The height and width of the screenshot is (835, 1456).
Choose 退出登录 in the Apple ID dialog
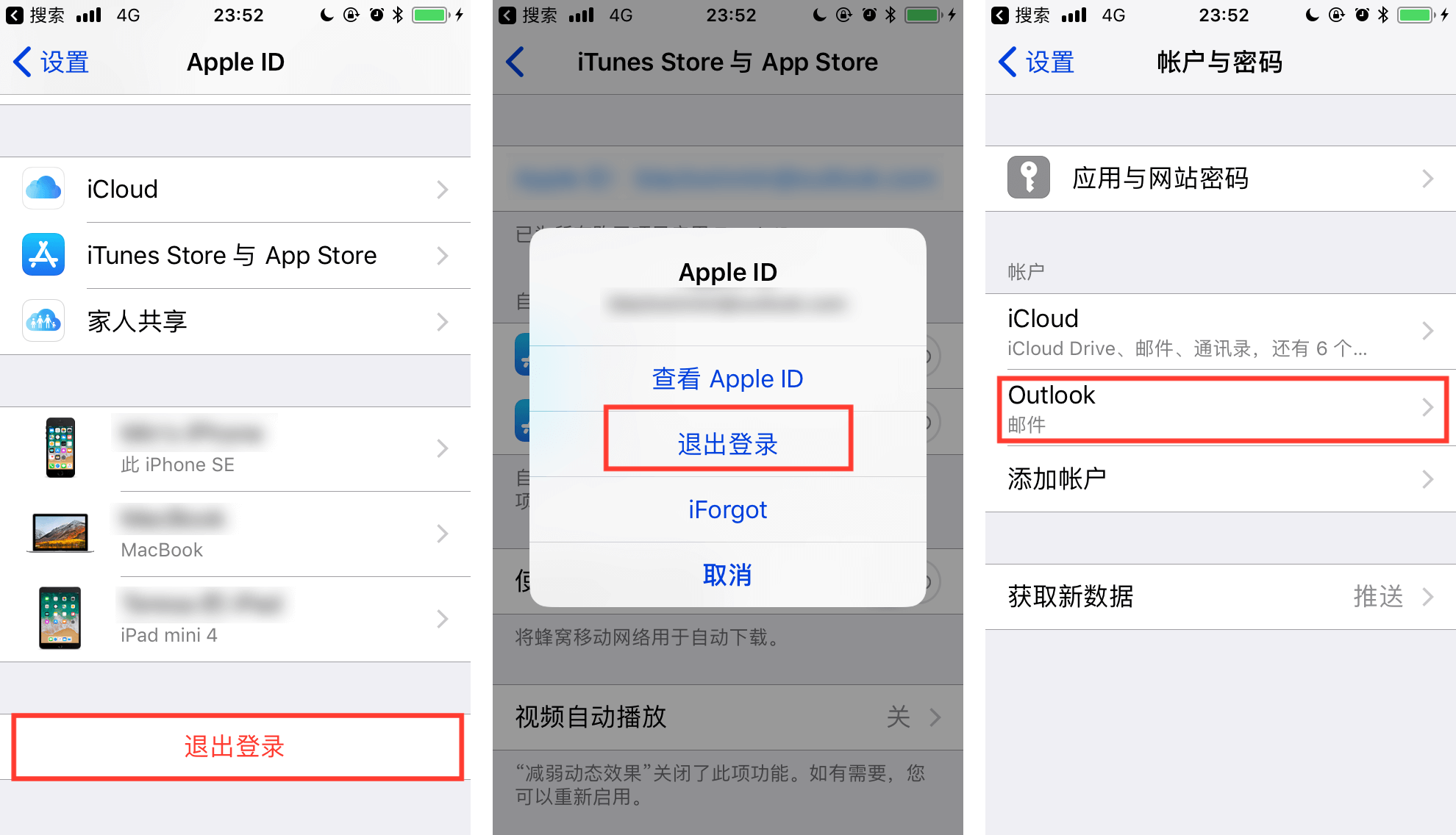(x=728, y=444)
